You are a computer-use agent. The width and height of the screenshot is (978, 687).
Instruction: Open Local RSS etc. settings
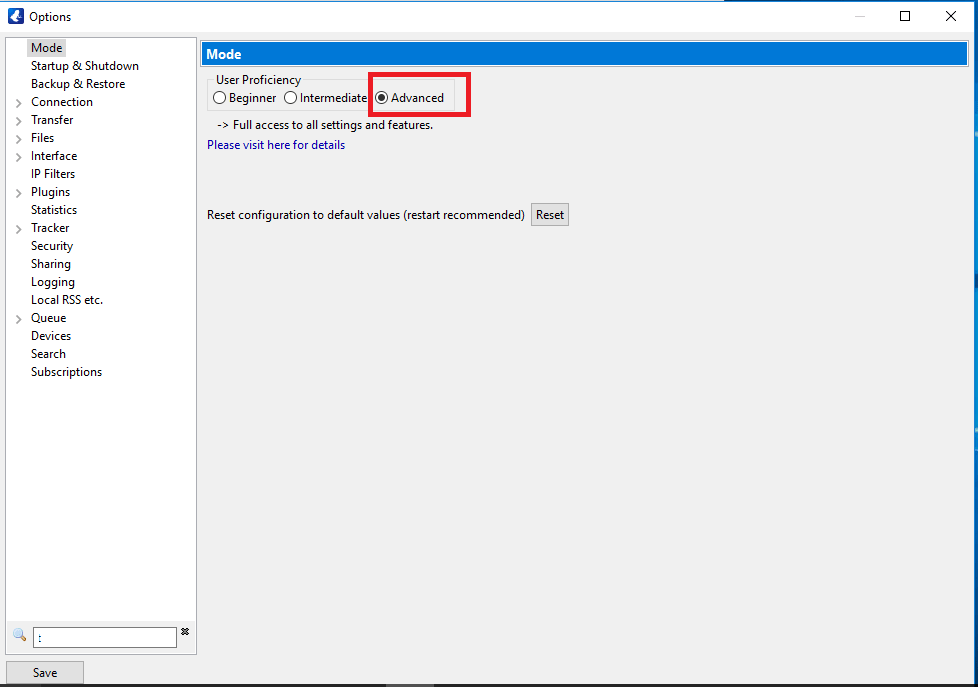click(x=67, y=300)
